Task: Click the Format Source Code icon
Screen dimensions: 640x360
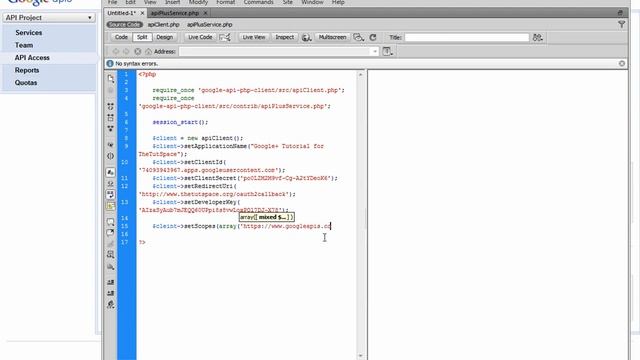Action: coord(111,304)
